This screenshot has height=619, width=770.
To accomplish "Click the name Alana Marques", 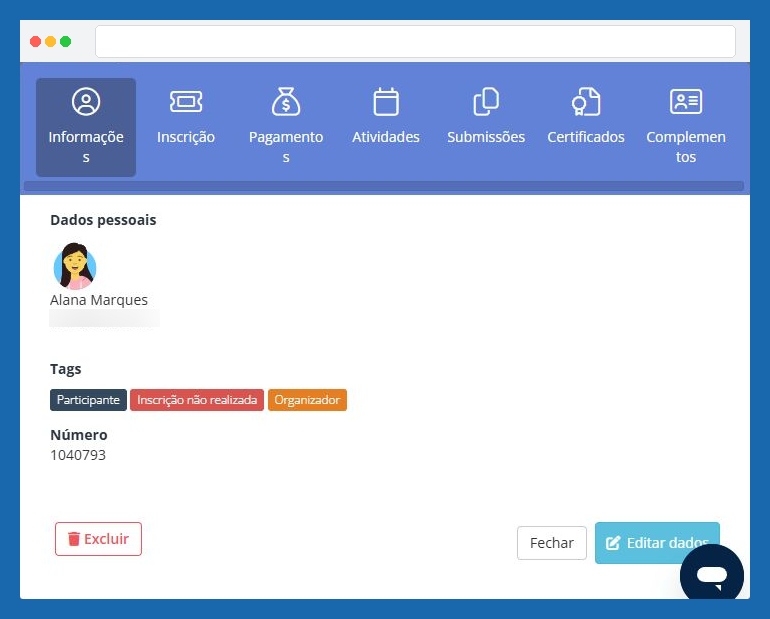I will pos(99,300).
